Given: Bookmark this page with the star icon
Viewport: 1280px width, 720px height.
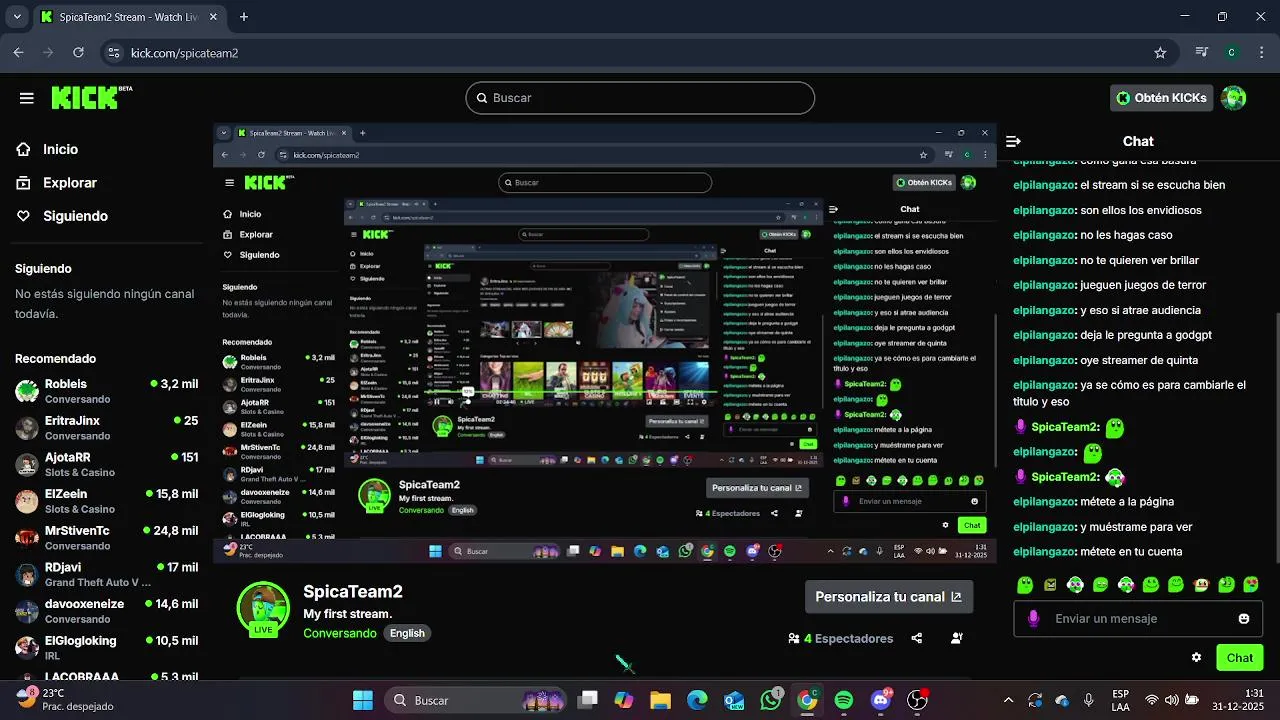Looking at the screenshot, I should 1160,53.
